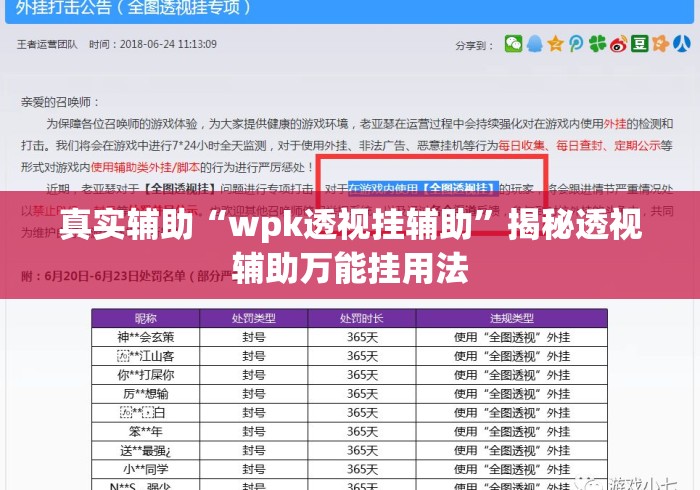
Task: Select the nickname ending in 白
Action: coord(143,412)
